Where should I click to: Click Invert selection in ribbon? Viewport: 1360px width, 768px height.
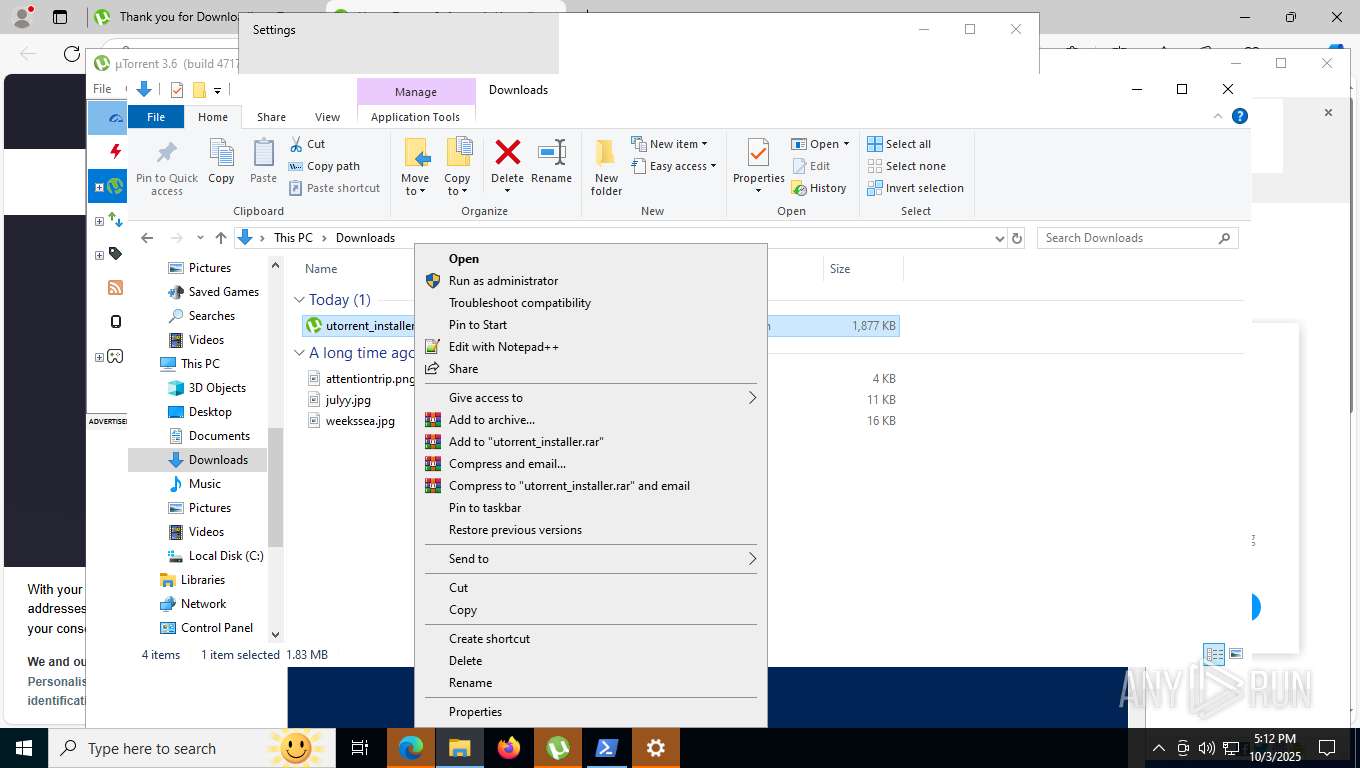click(915, 188)
